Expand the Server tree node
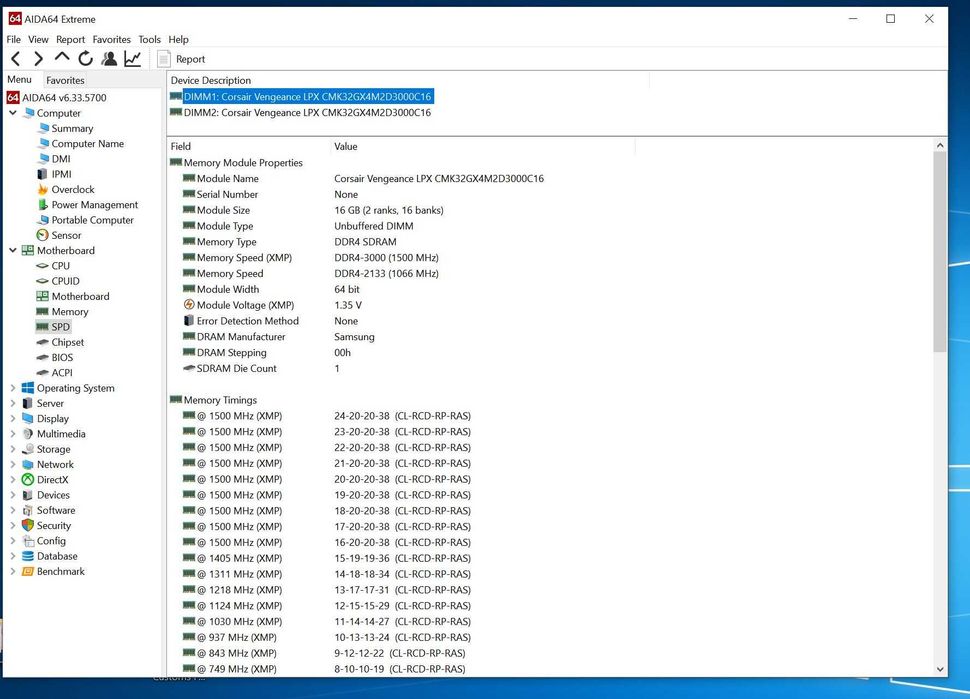 pos(13,403)
